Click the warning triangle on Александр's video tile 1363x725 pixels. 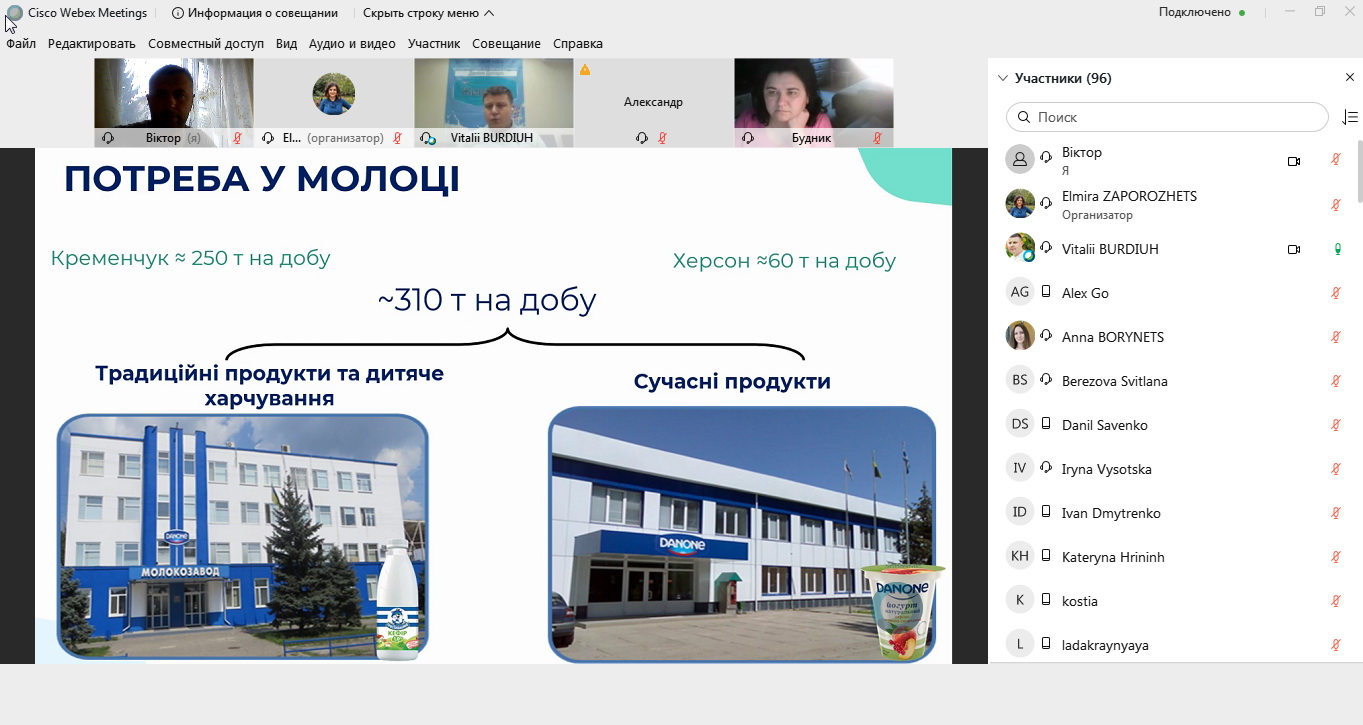585,70
